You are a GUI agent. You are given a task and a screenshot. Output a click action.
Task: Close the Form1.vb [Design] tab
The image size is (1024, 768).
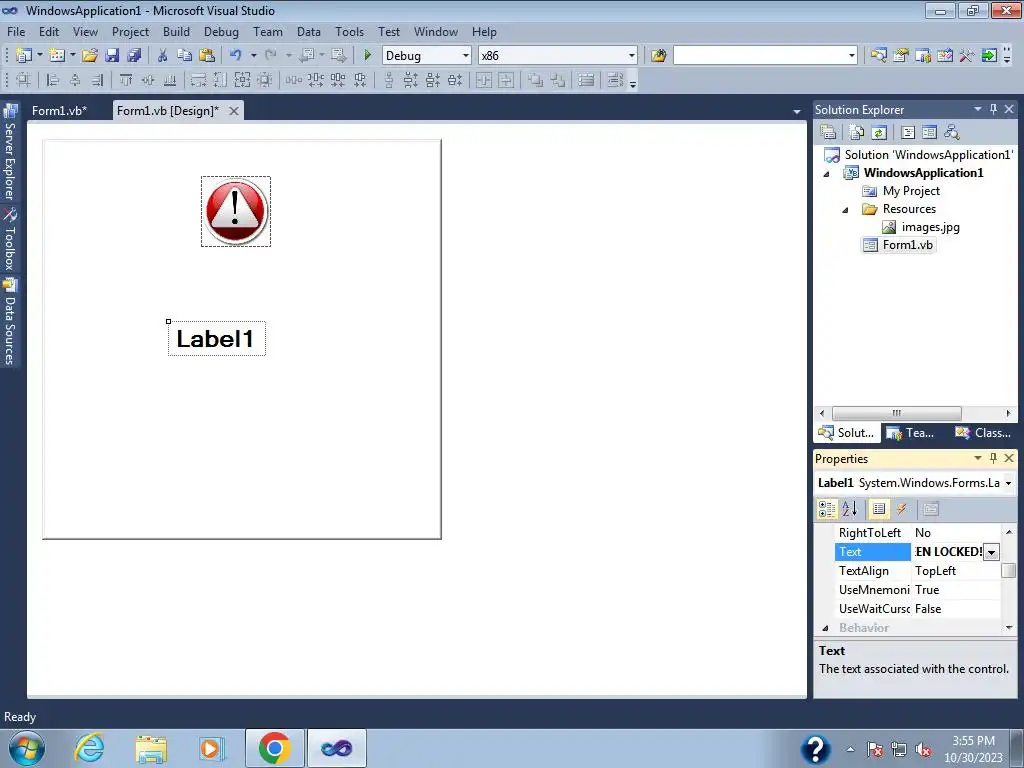233,111
